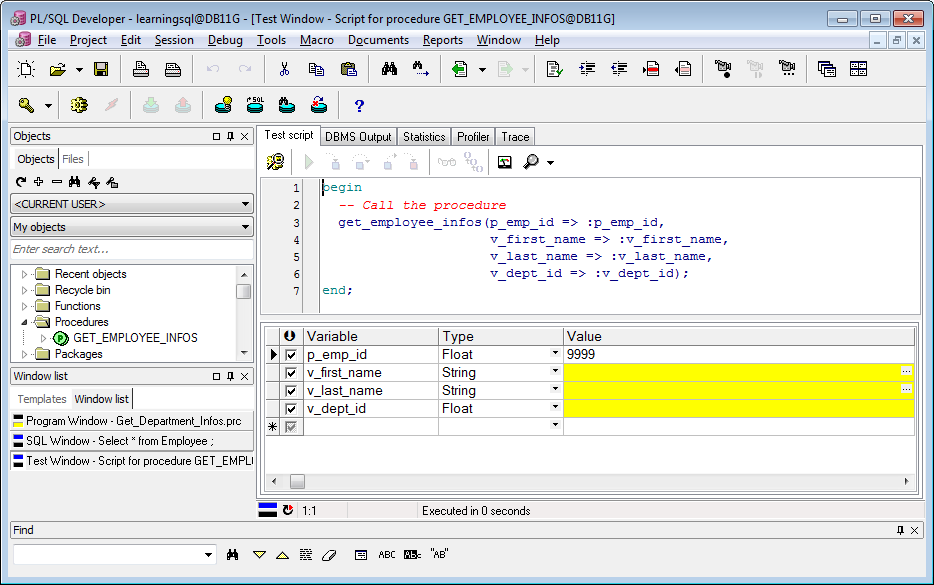The width and height of the screenshot is (934, 585).
Task: Toggle case sensitive ABC option in Find bar
Action: coord(387,555)
